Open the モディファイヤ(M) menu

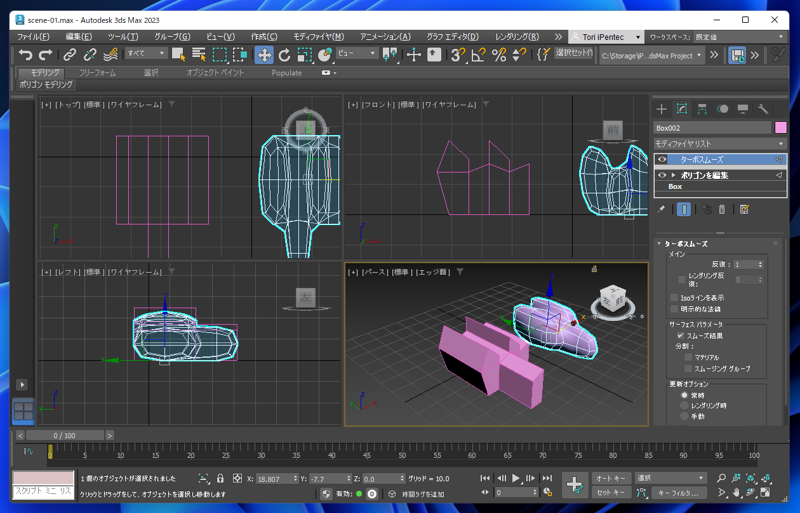coord(318,37)
